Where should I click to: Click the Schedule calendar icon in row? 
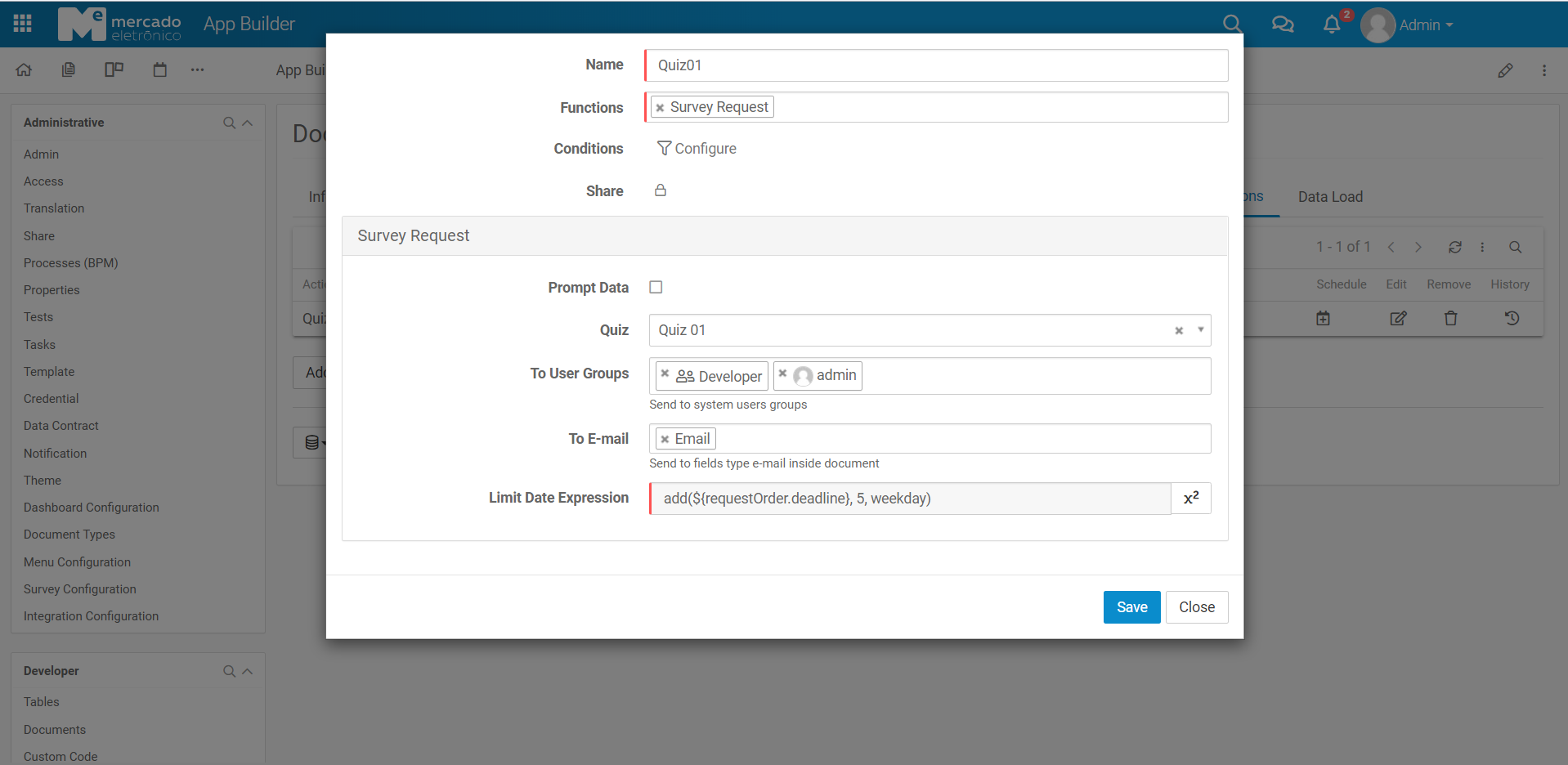1323,318
